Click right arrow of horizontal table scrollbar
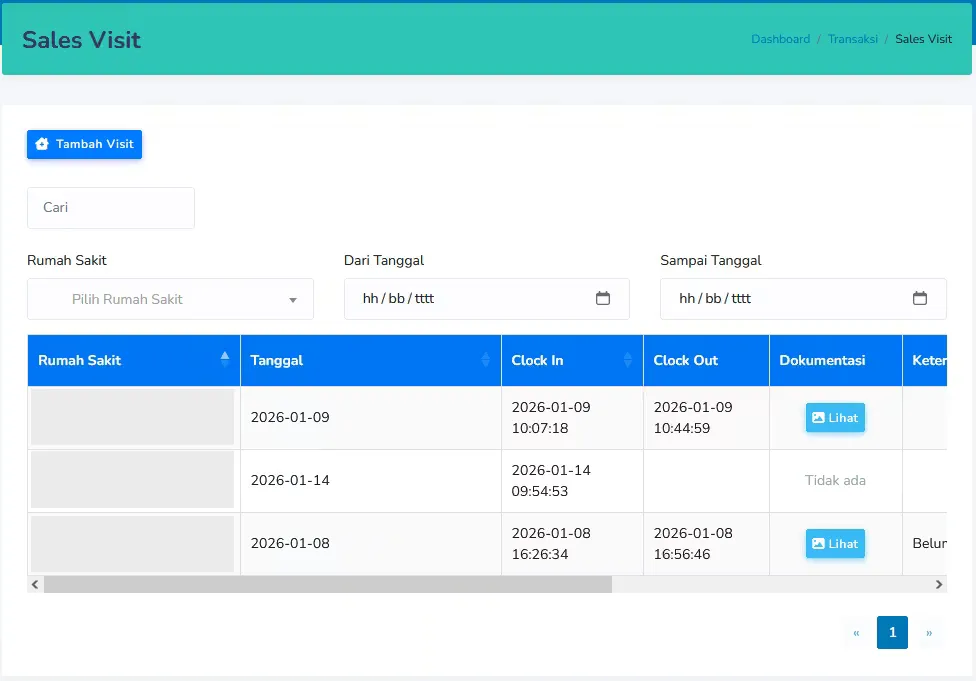Screen dimensions: 976x681 (939, 585)
